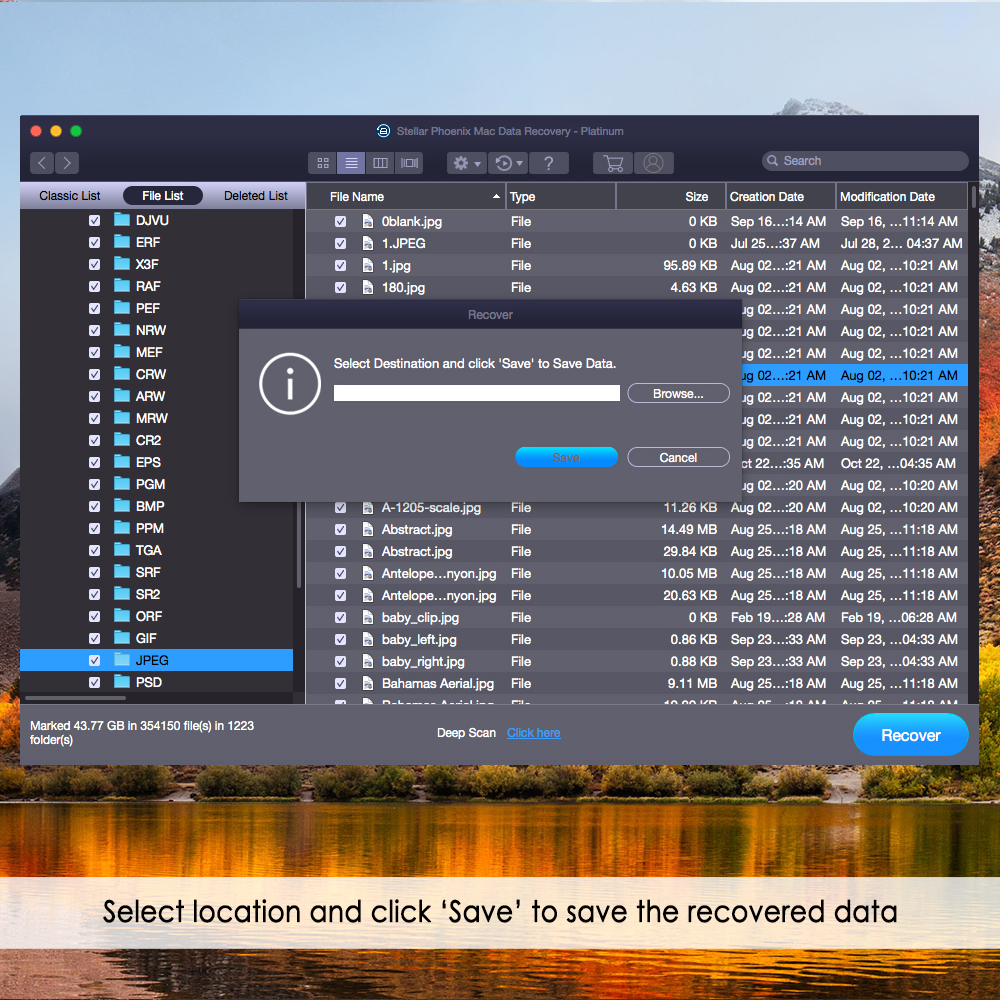The image size is (1000, 1000).
Task: Switch to column view
Action: [380, 163]
